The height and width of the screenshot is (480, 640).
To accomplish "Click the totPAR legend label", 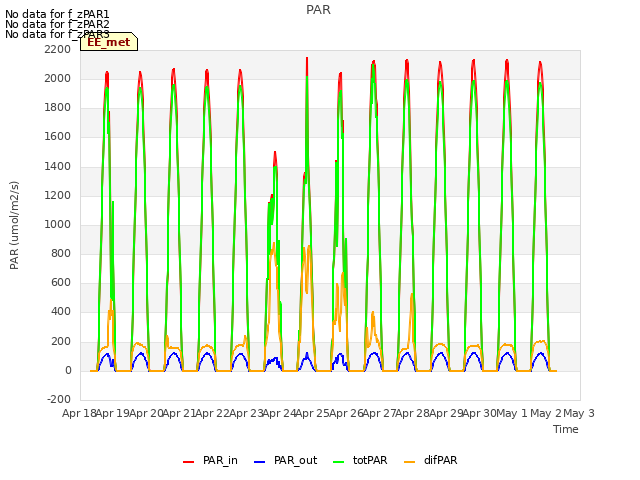I will tap(370, 460).
